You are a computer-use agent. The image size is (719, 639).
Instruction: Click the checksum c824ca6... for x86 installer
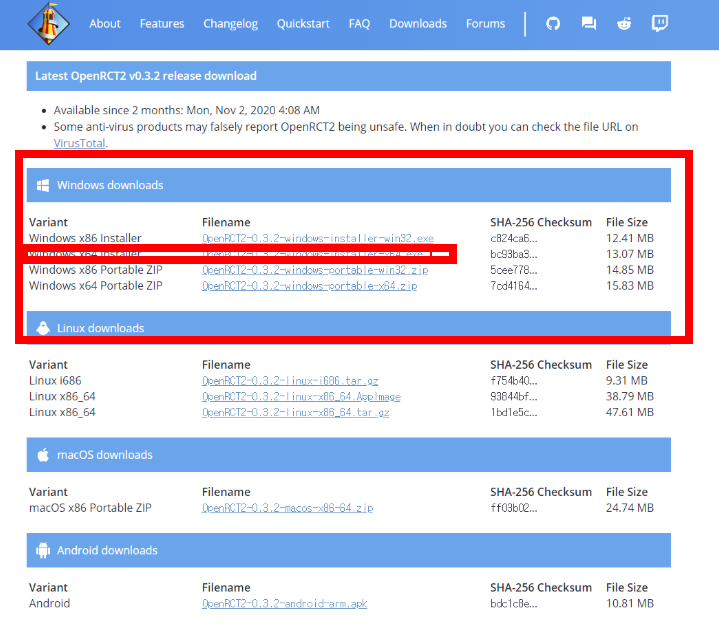coord(514,238)
